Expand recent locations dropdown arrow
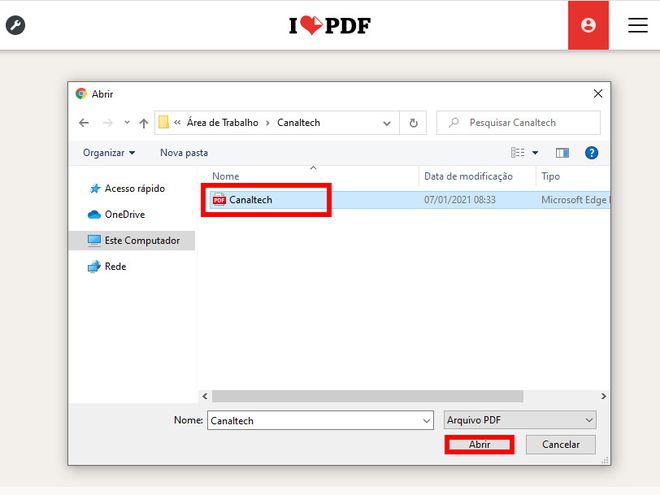 click(x=127, y=123)
